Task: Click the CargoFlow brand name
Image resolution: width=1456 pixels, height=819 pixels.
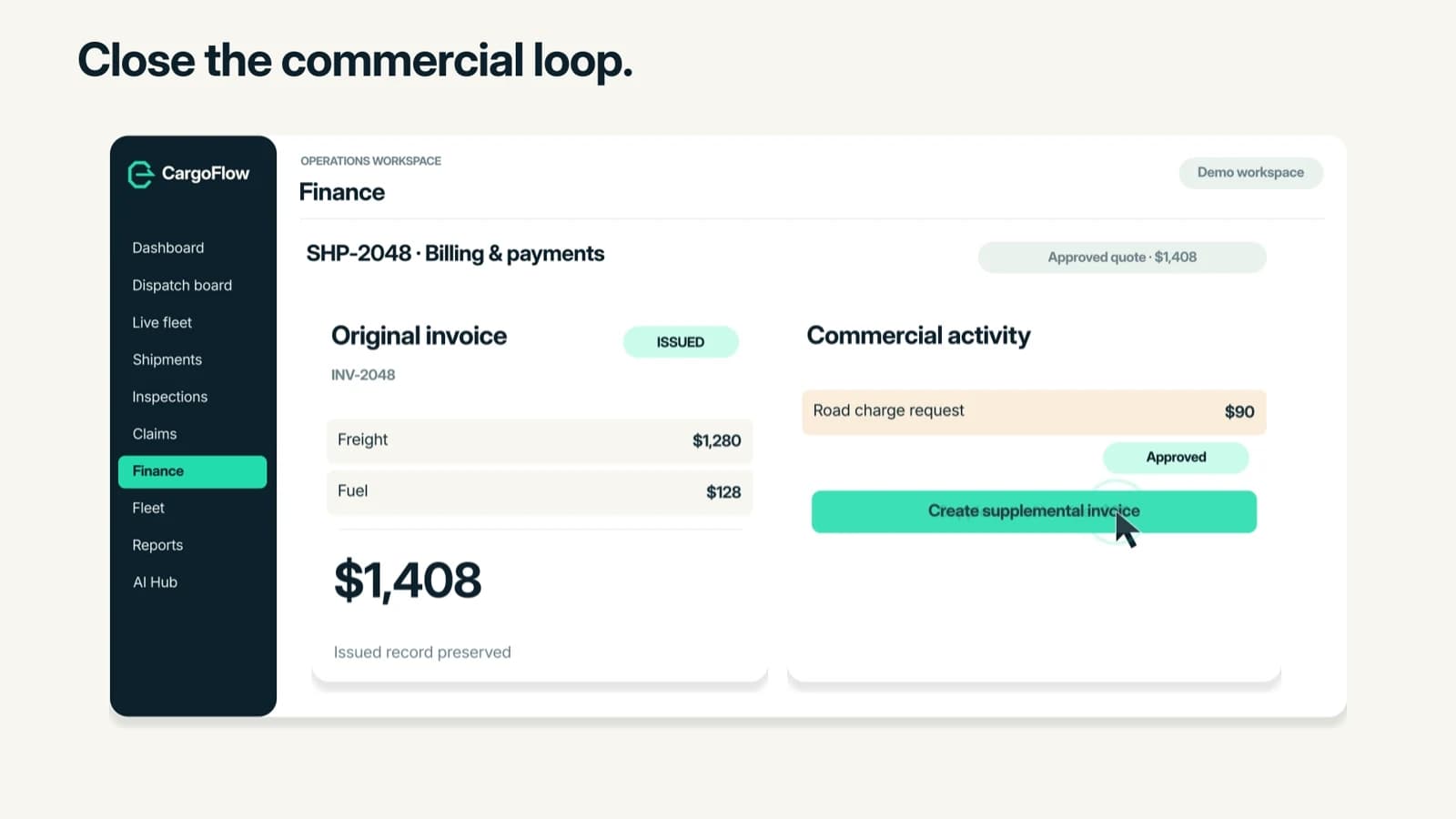Action: pos(206,174)
